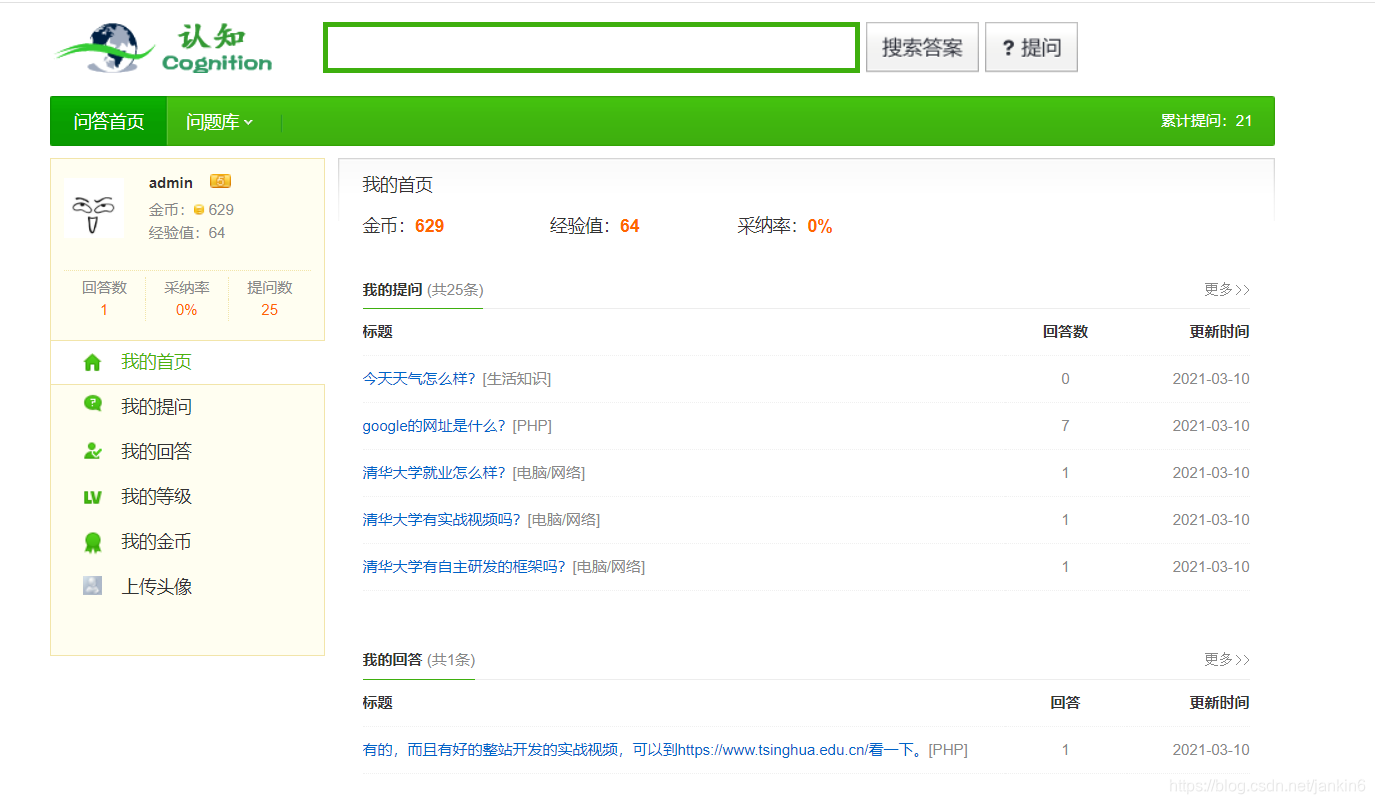This screenshot has width=1375, height=804.
Task: Select the home icon beside 我的首页
Action: click(91, 360)
